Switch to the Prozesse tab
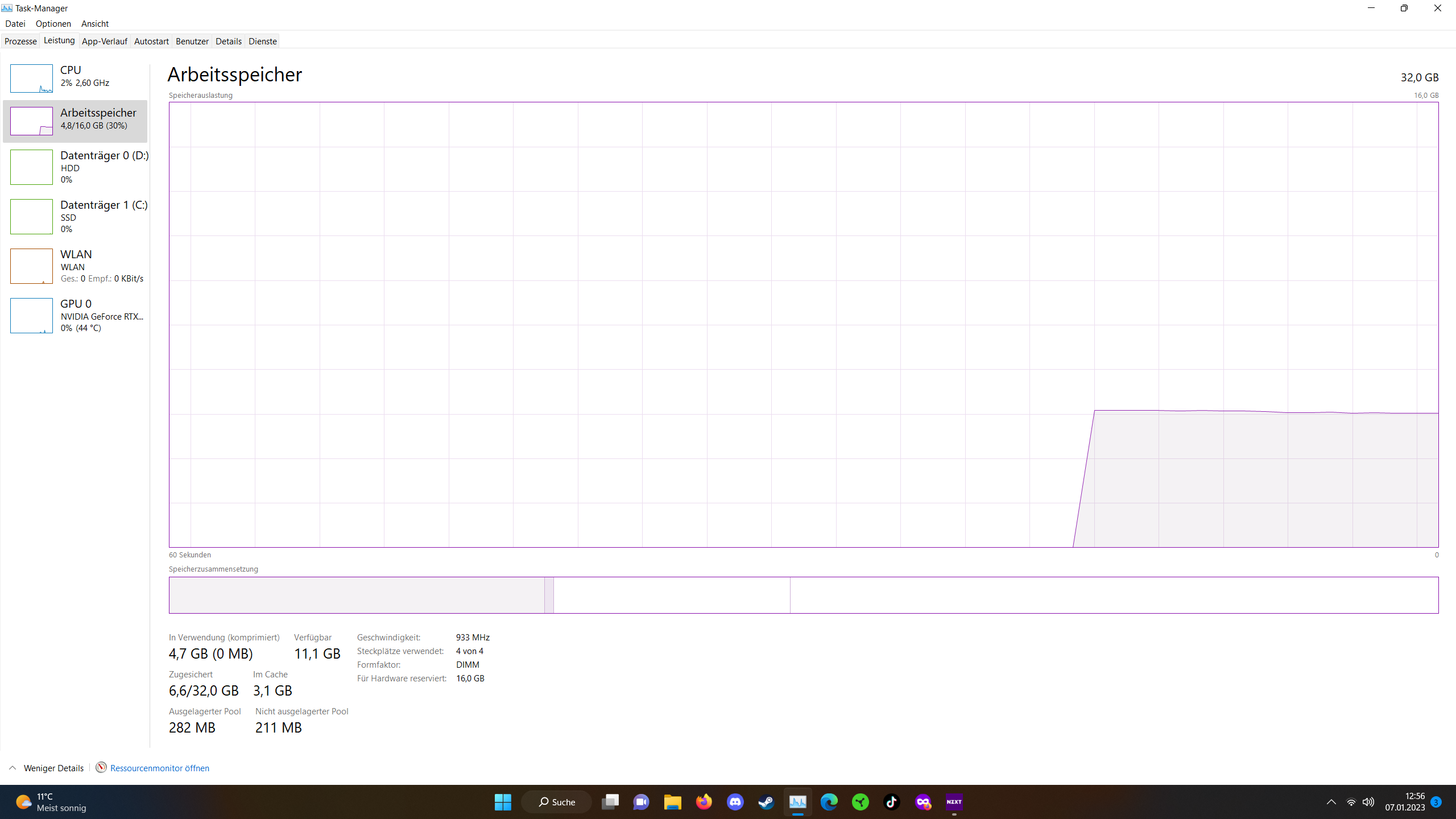Viewport: 1456px width, 819px height. tap(20, 41)
